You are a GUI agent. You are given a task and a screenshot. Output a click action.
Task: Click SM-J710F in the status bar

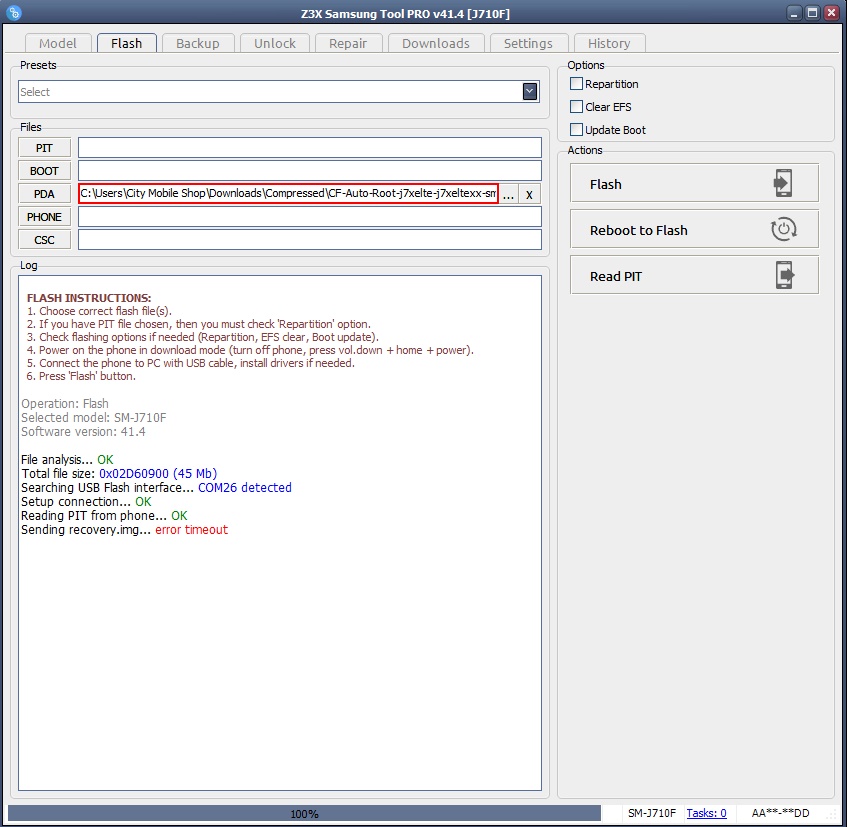651,813
